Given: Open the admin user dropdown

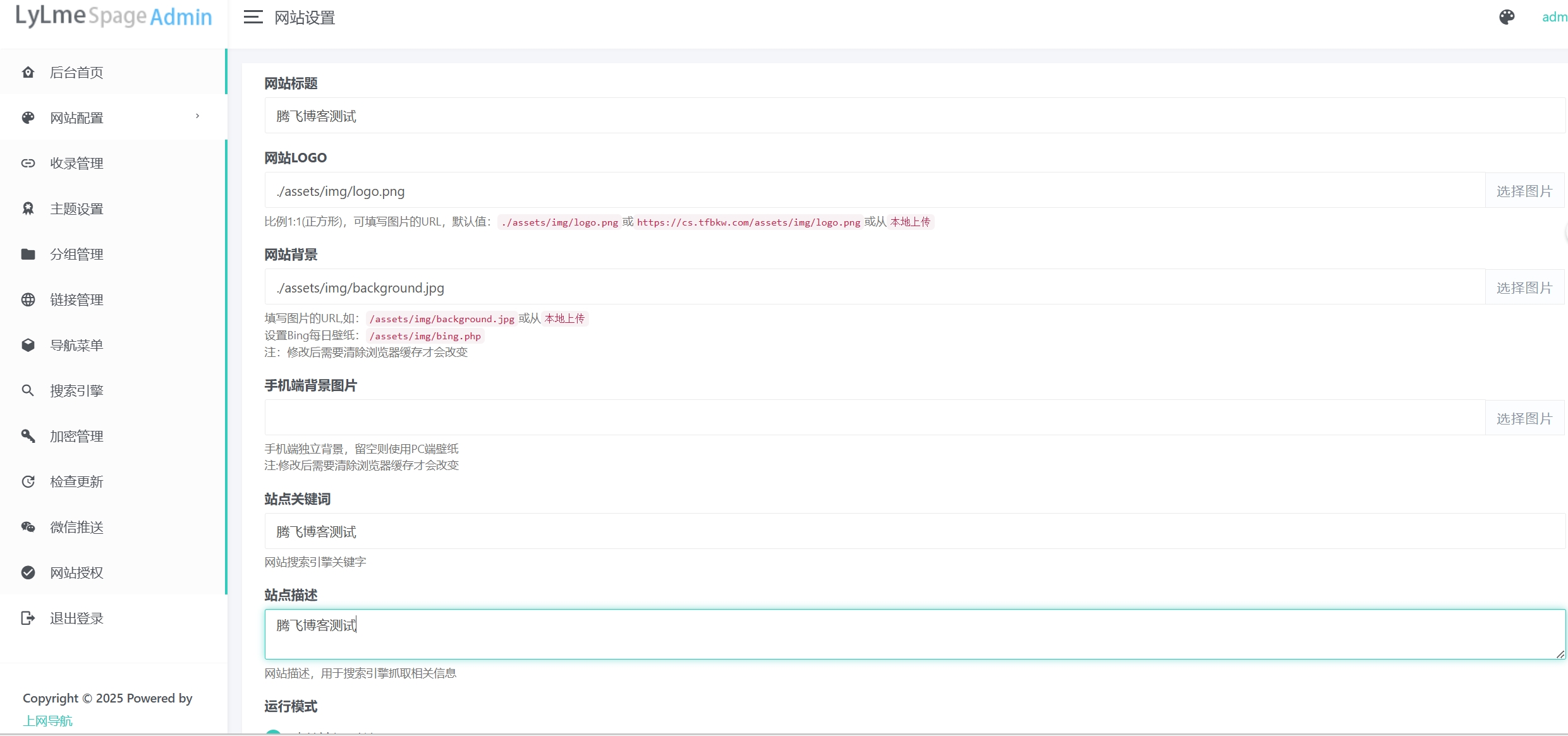Looking at the screenshot, I should (1554, 17).
